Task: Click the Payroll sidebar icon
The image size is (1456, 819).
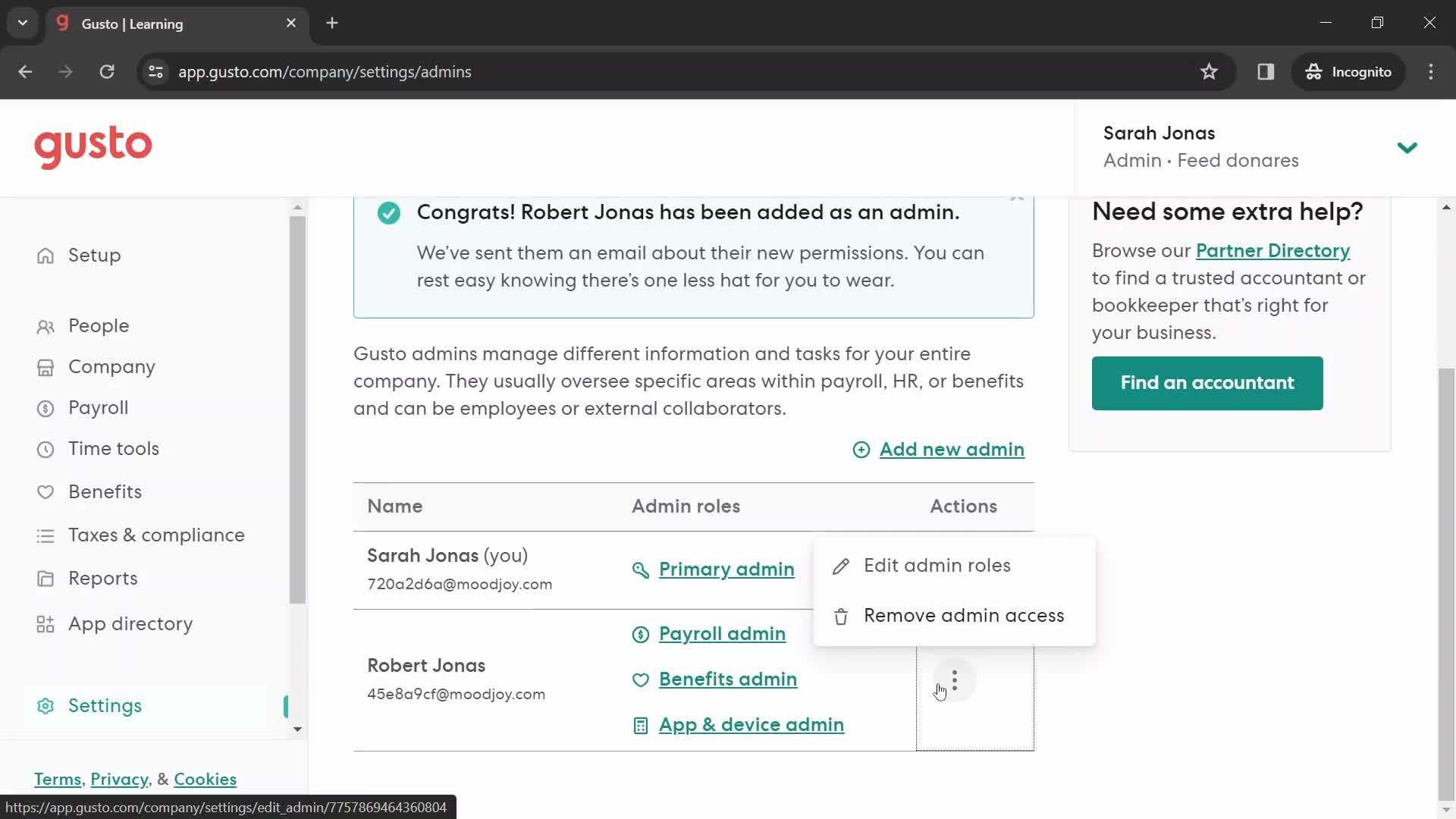Action: point(45,407)
